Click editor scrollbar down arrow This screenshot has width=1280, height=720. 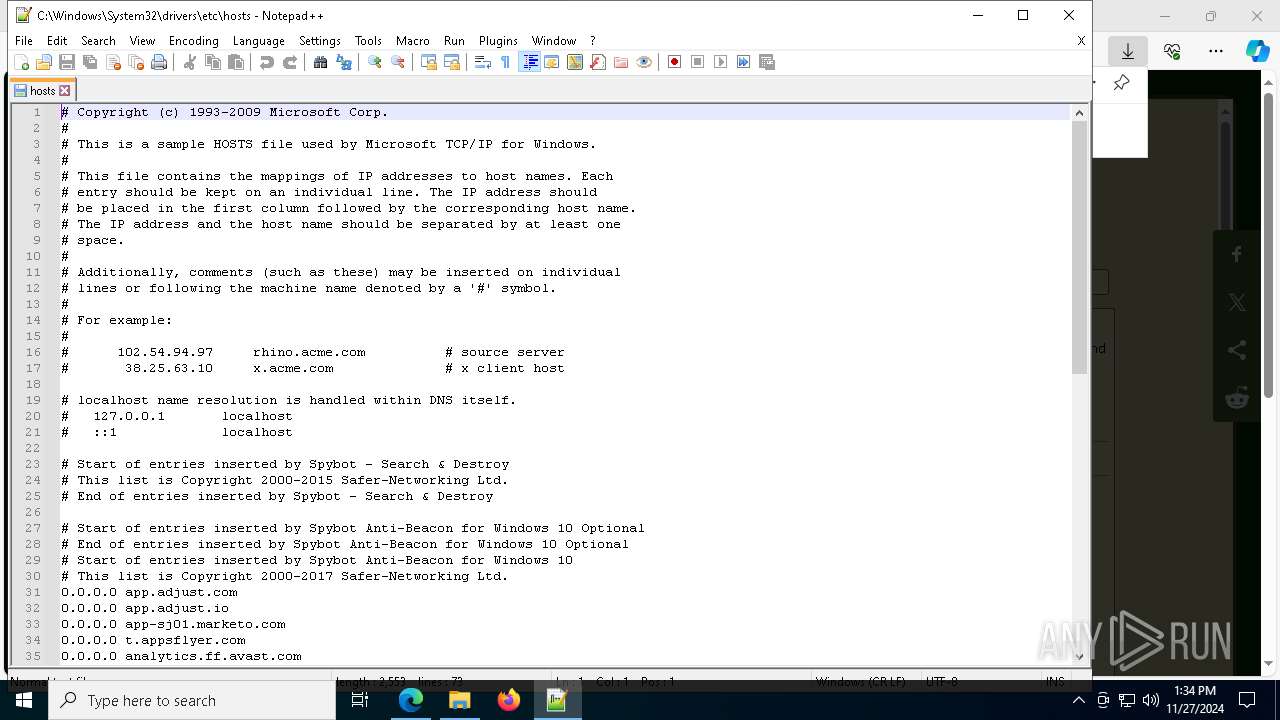click(1079, 656)
